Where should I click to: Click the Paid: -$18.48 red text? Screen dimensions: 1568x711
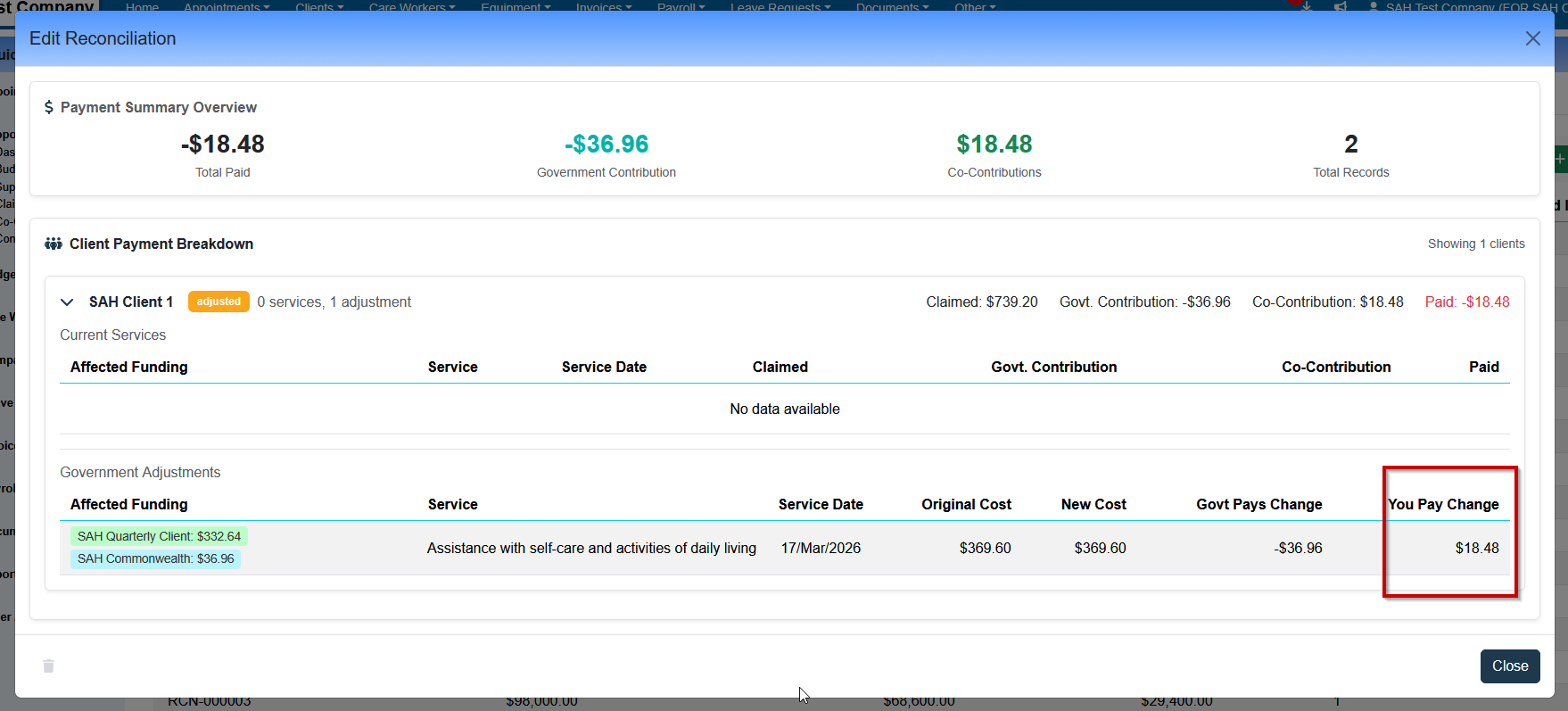(1467, 302)
